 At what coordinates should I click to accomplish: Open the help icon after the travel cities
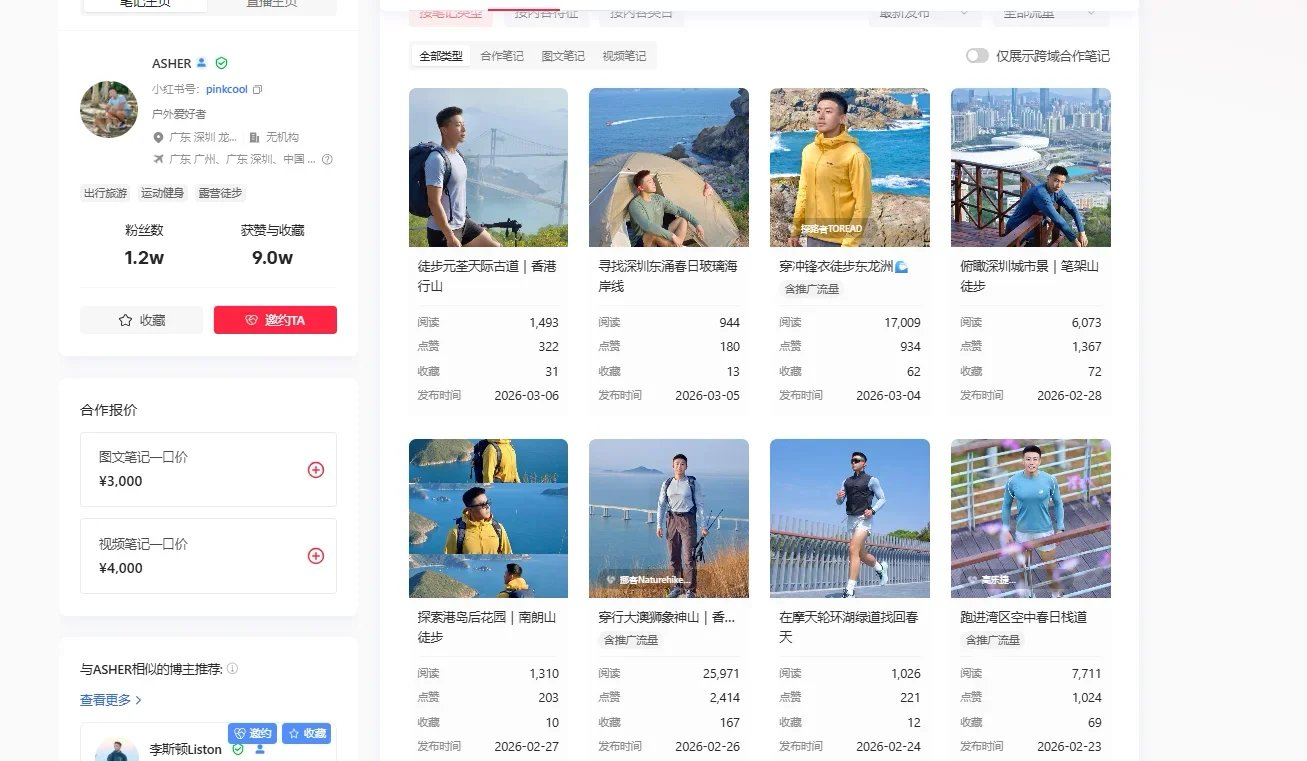coord(327,159)
